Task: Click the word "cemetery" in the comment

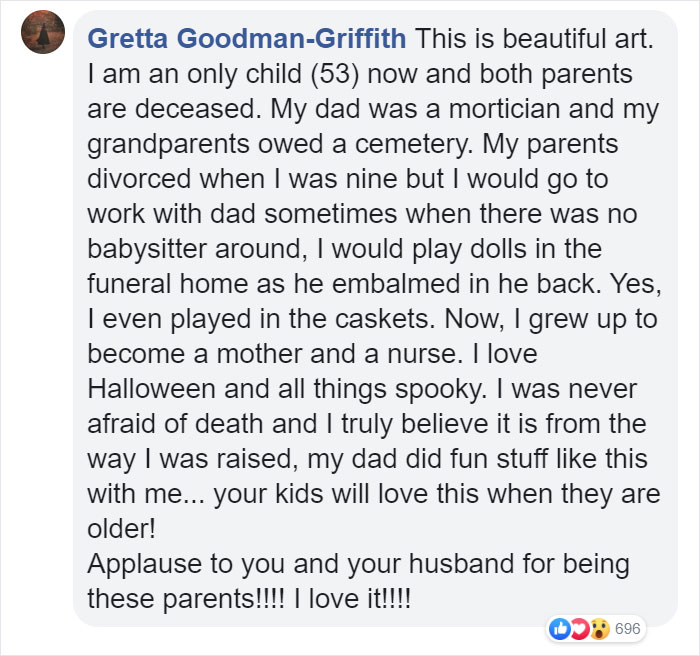Action: [412, 145]
